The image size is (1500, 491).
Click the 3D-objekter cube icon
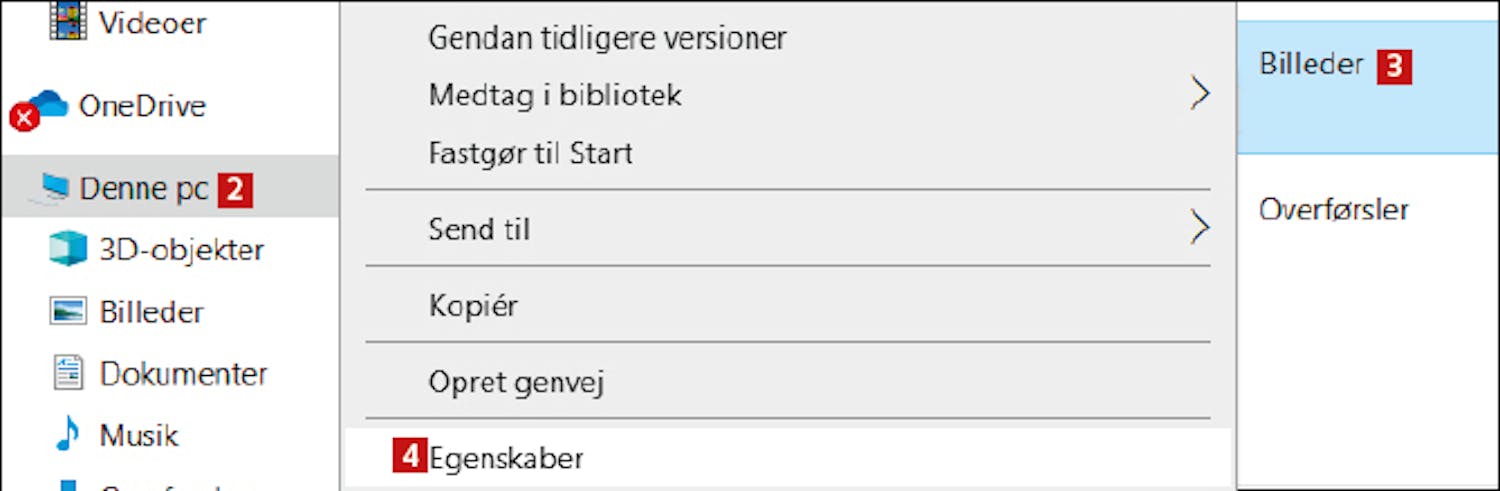(x=68, y=249)
